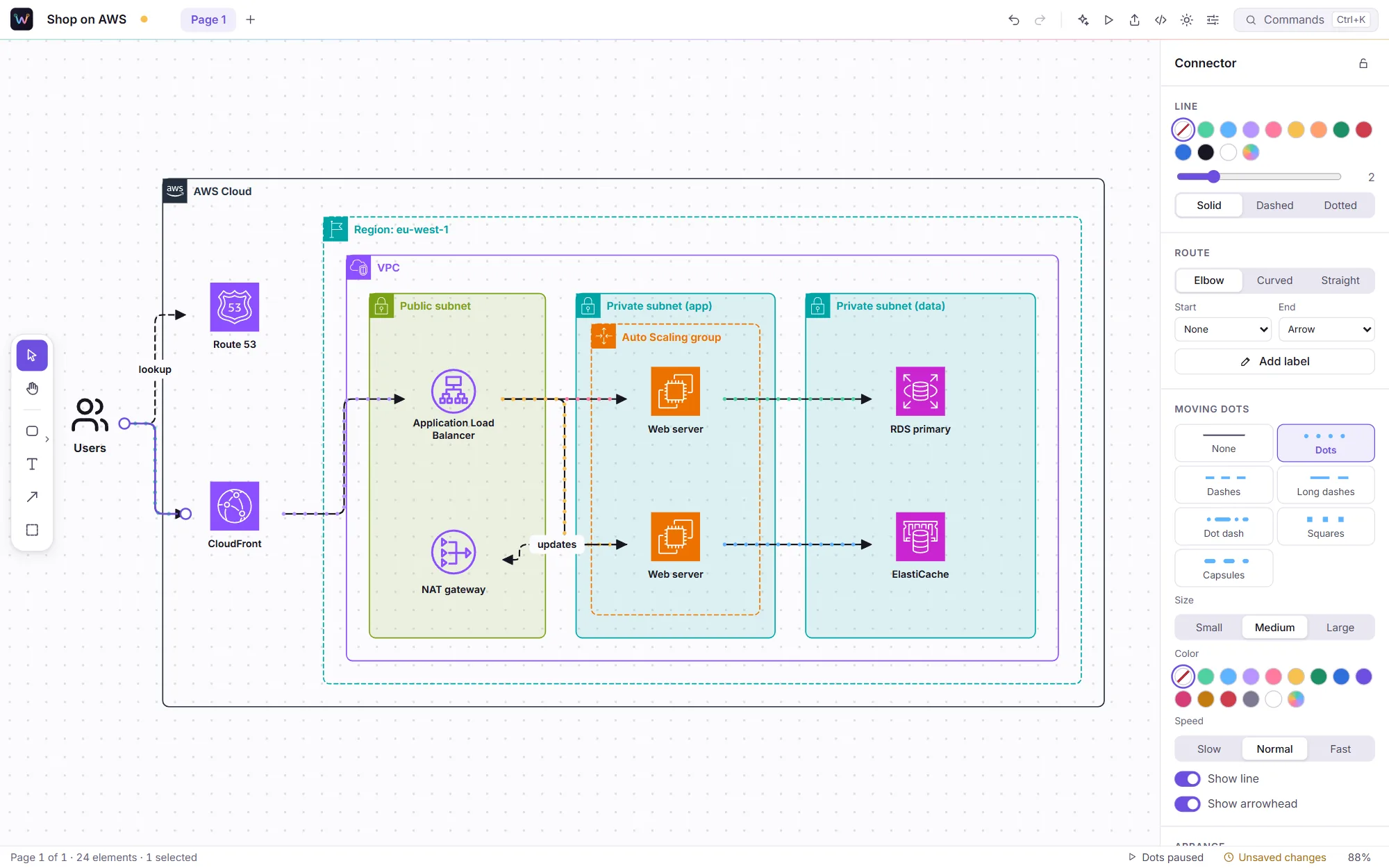Open the code embed icon
The image size is (1389, 868).
tap(1161, 20)
